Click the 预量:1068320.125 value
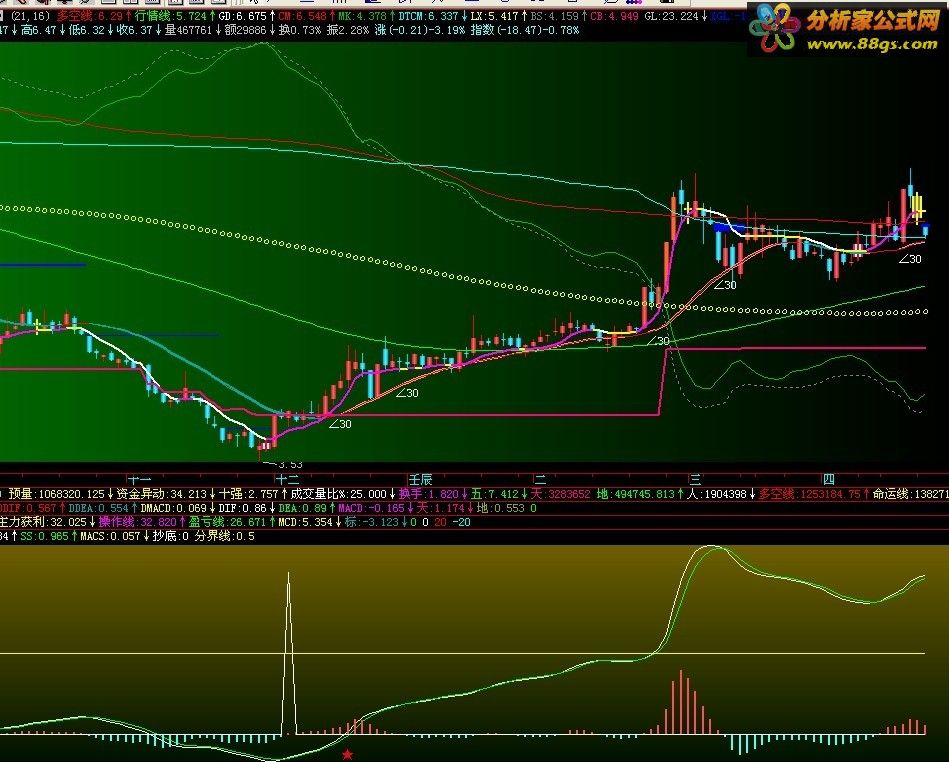This screenshot has width=949, height=762. point(56,494)
